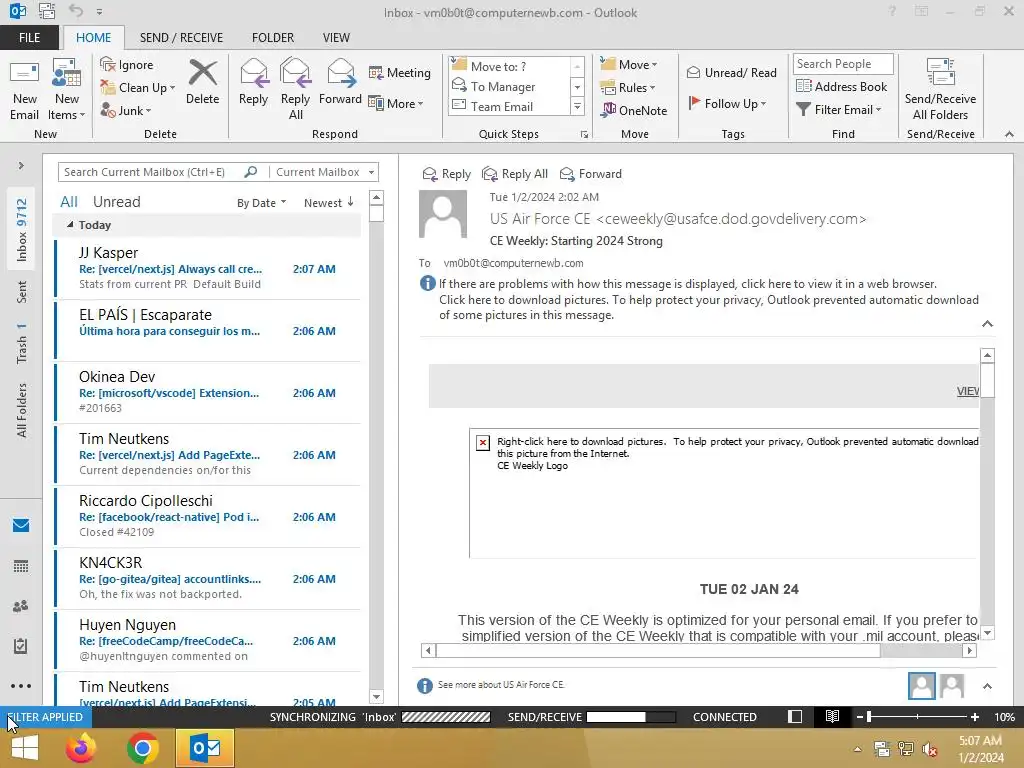Screen dimensions: 1024x768
Task: Click the Search People field
Action: (x=842, y=63)
